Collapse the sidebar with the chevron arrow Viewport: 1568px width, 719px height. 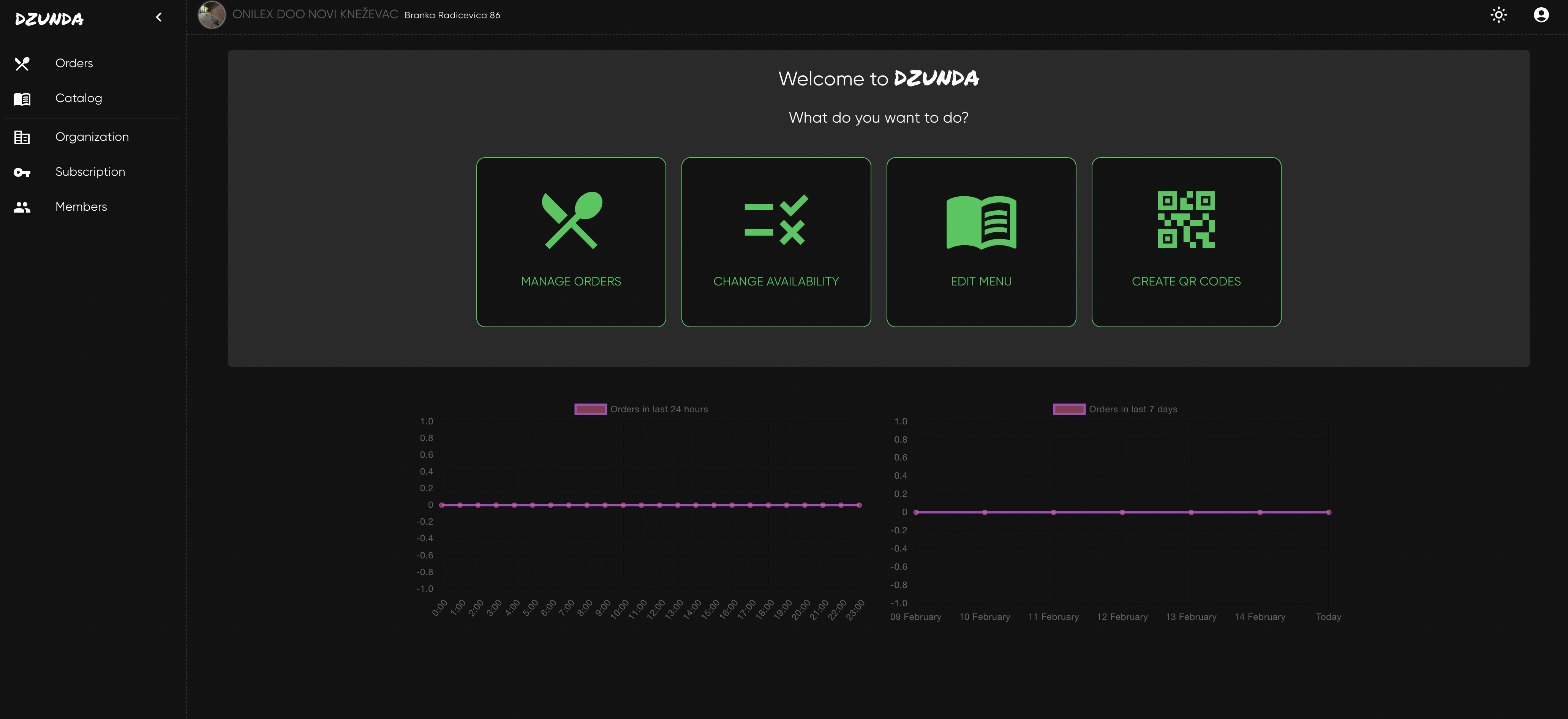tap(159, 17)
